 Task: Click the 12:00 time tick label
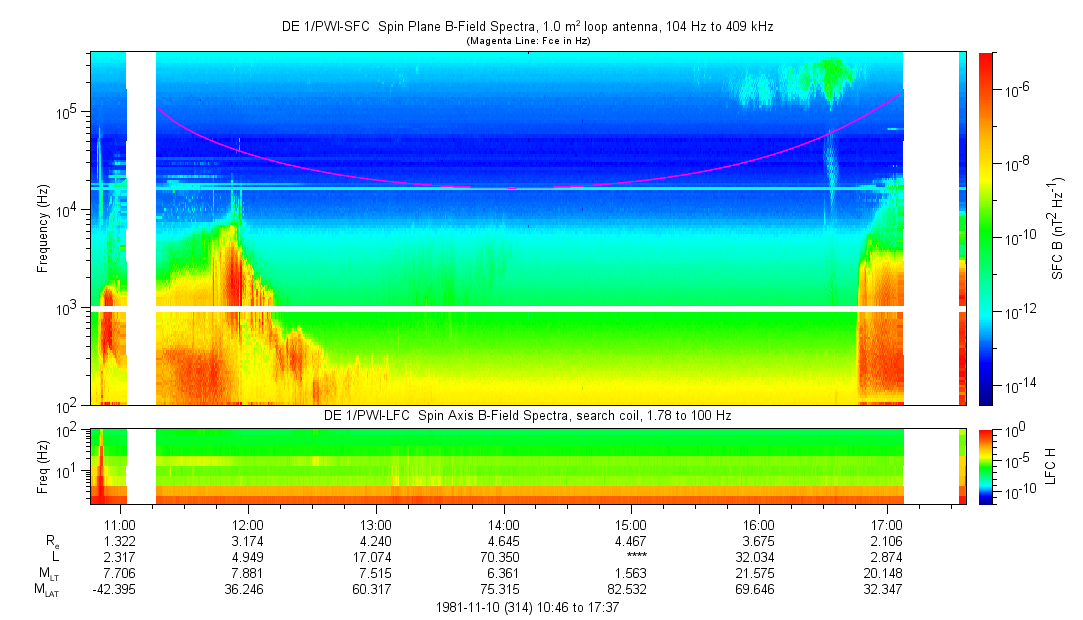(x=248, y=524)
